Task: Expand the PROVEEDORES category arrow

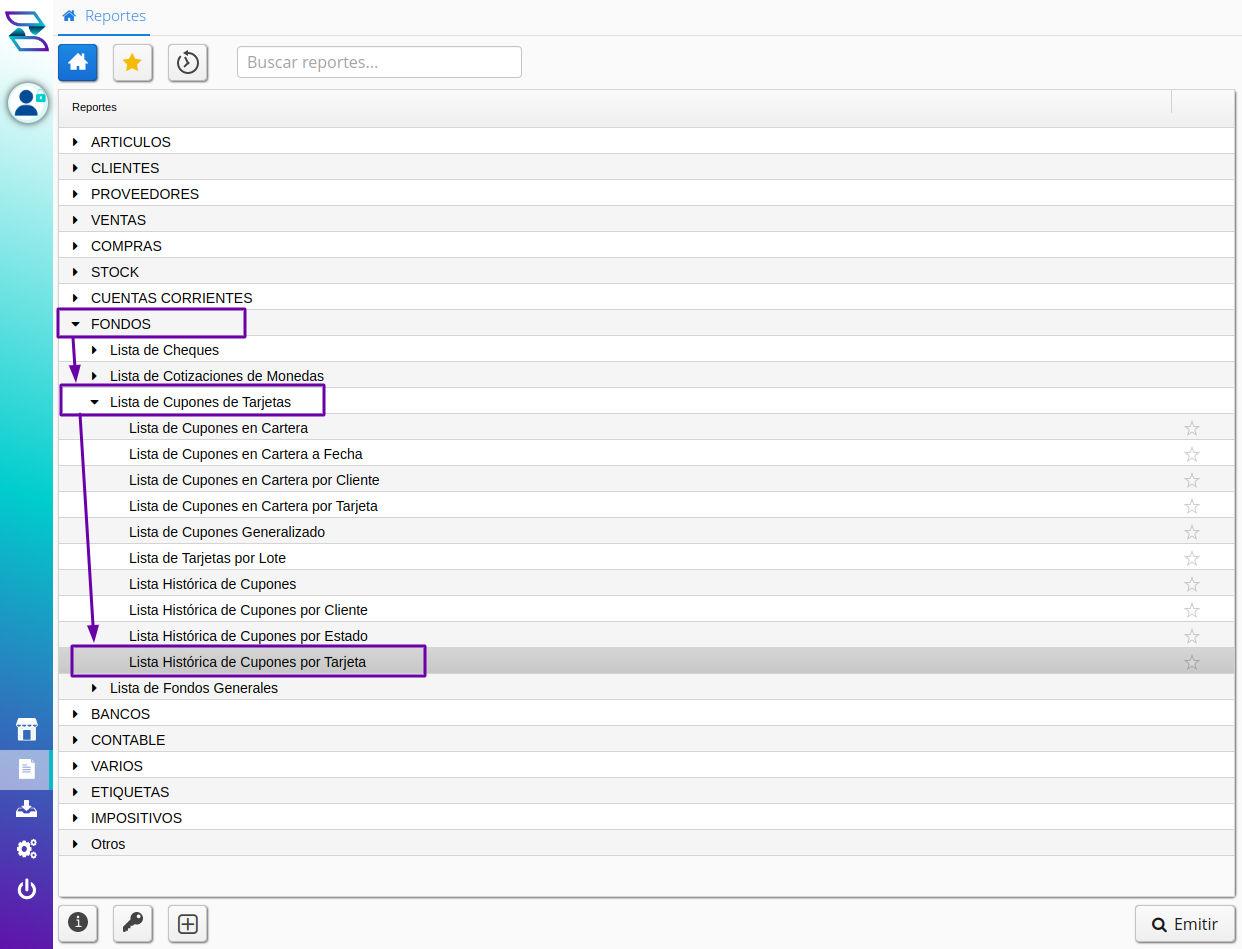Action: pos(75,194)
